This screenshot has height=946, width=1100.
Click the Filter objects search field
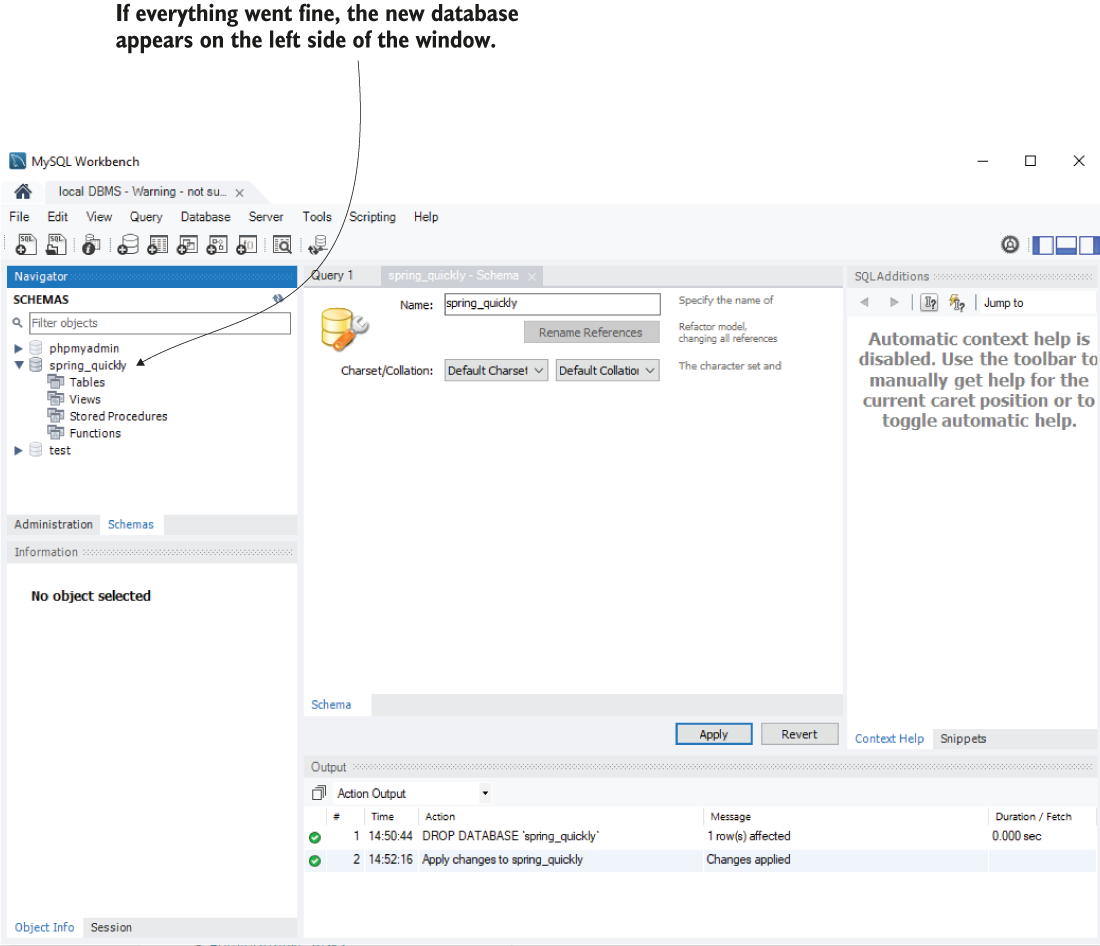tap(159, 323)
